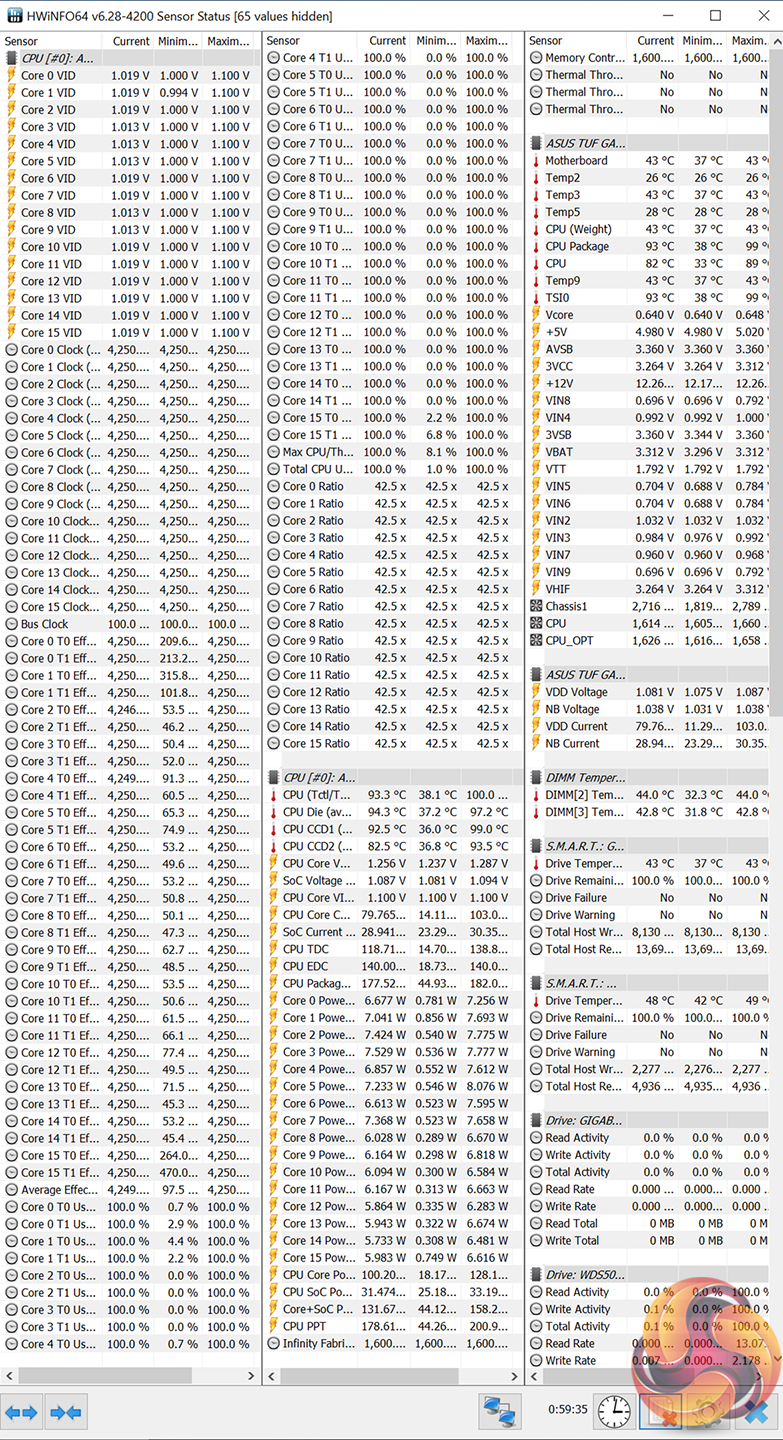Select the Core 15 VID row
Screen dimensions: 783x1440
coord(130,332)
